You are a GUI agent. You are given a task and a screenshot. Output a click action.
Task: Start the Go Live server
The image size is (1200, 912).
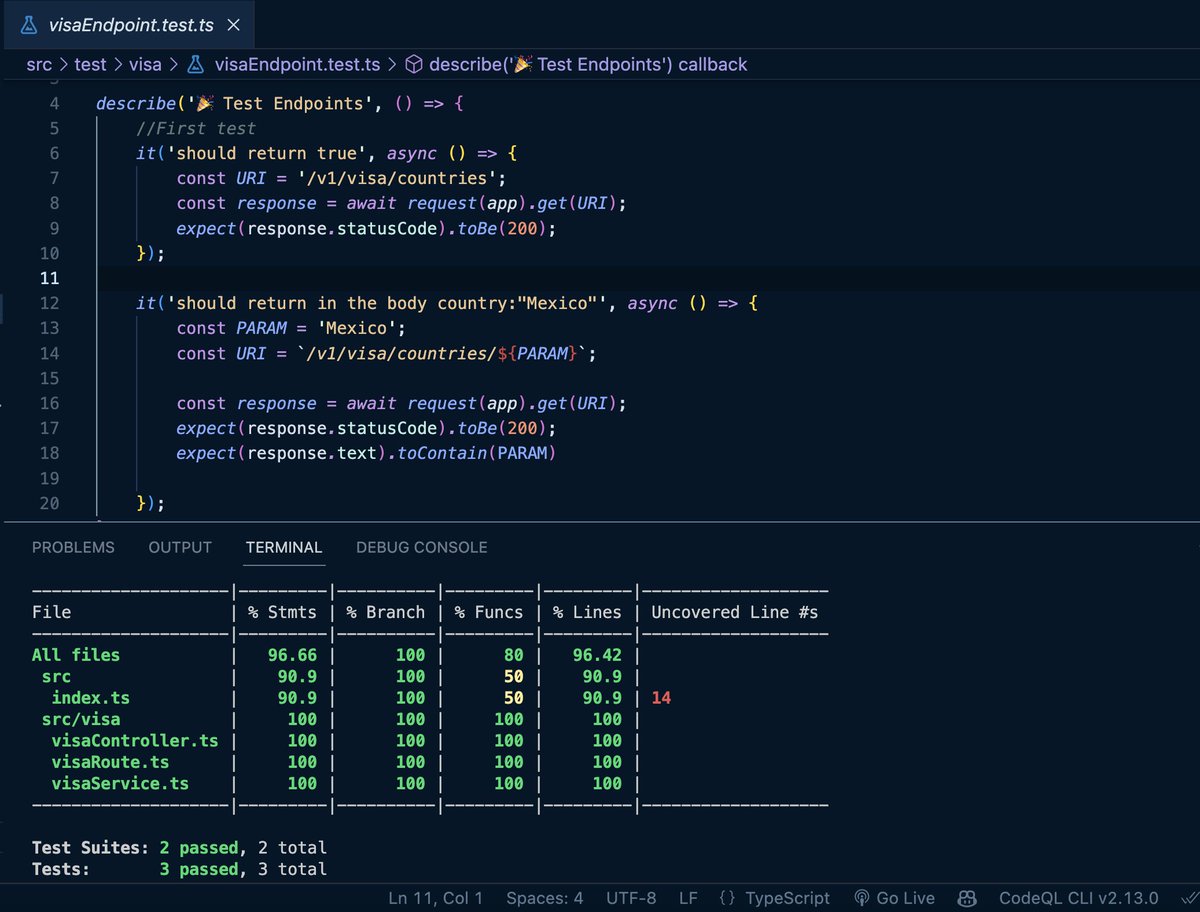pyautogui.click(x=905, y=898)
